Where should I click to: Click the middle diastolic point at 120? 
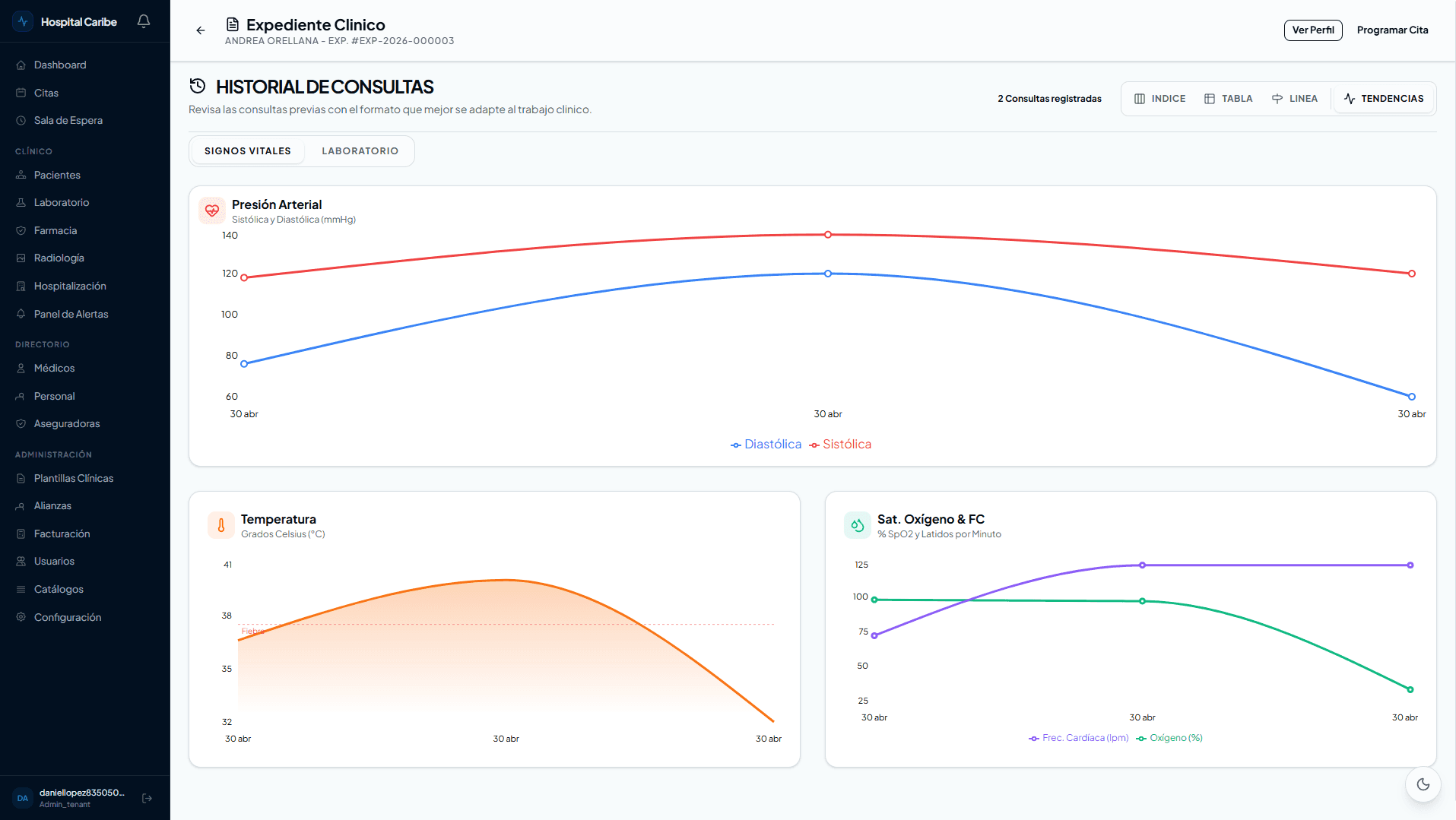pyautogui.click(x=828, y=274)
